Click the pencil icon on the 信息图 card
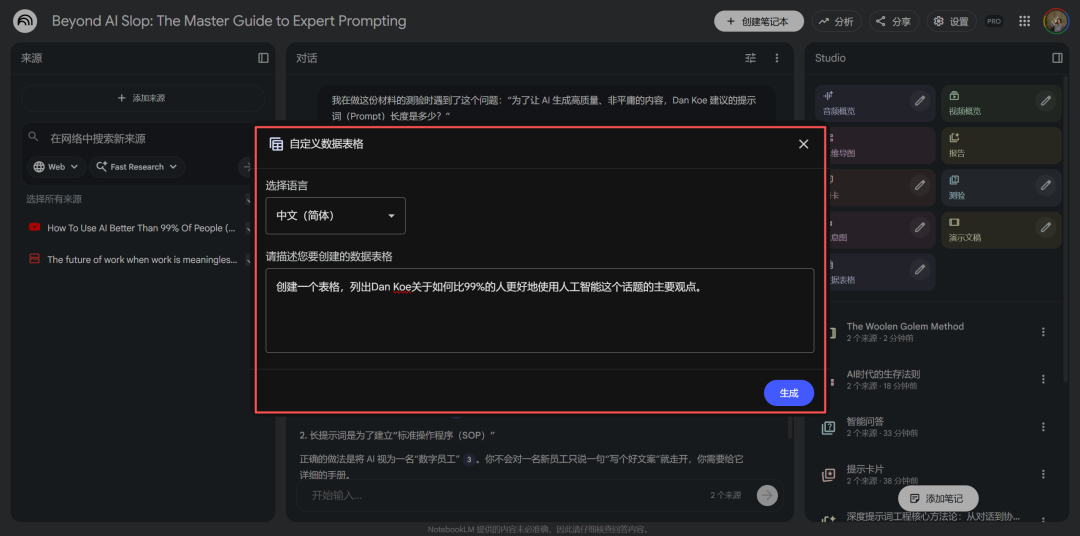 click(x=920, y=227)
